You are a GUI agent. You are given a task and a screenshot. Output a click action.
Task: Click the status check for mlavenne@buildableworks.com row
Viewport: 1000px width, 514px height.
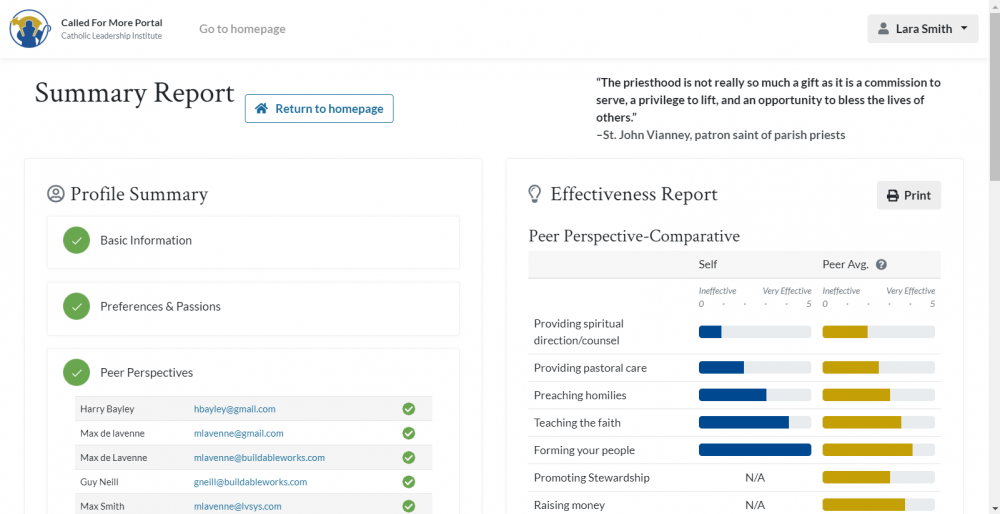(409, 457)
